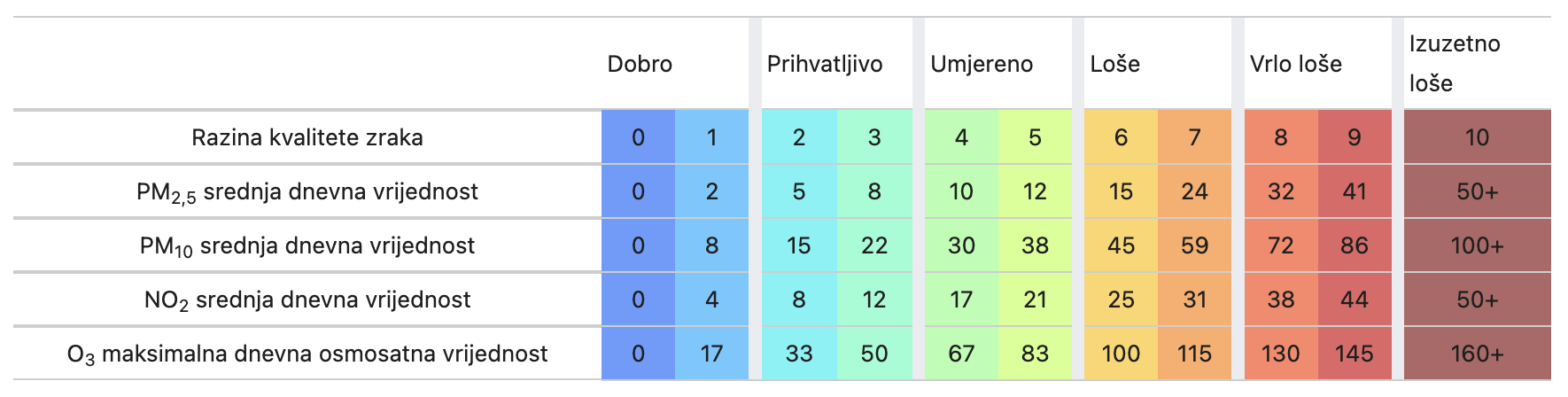Viewport: 1568px width, 397px height.
Task: Select the yellow 100 cell in O3 row
Action: pyautogui.click(x=1121, y=354)
